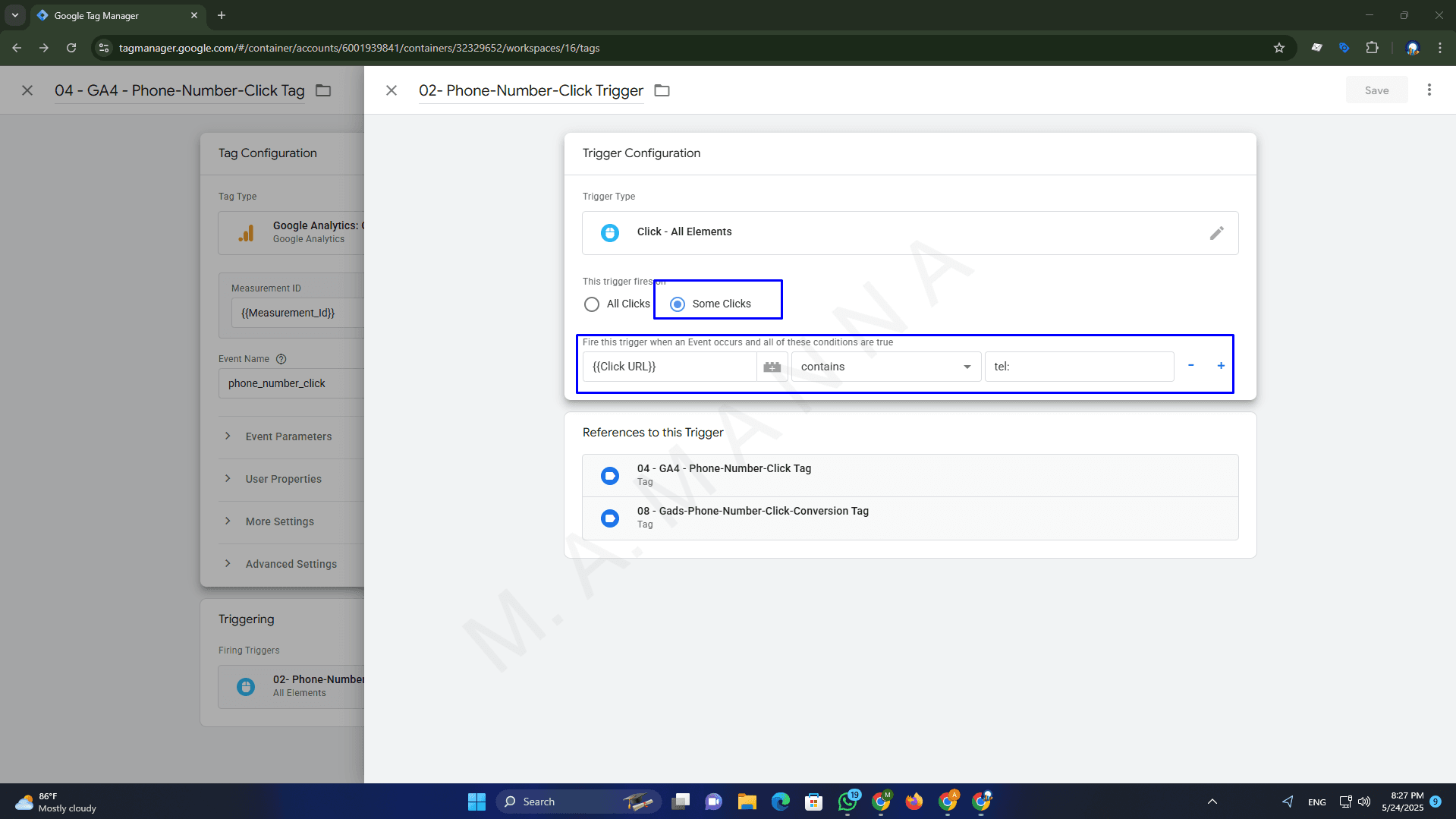Image resolution: width=1456 pixels, height=819 pixels.
Task: Click the folder icon next to trigger name
Action: coord(662,91)
